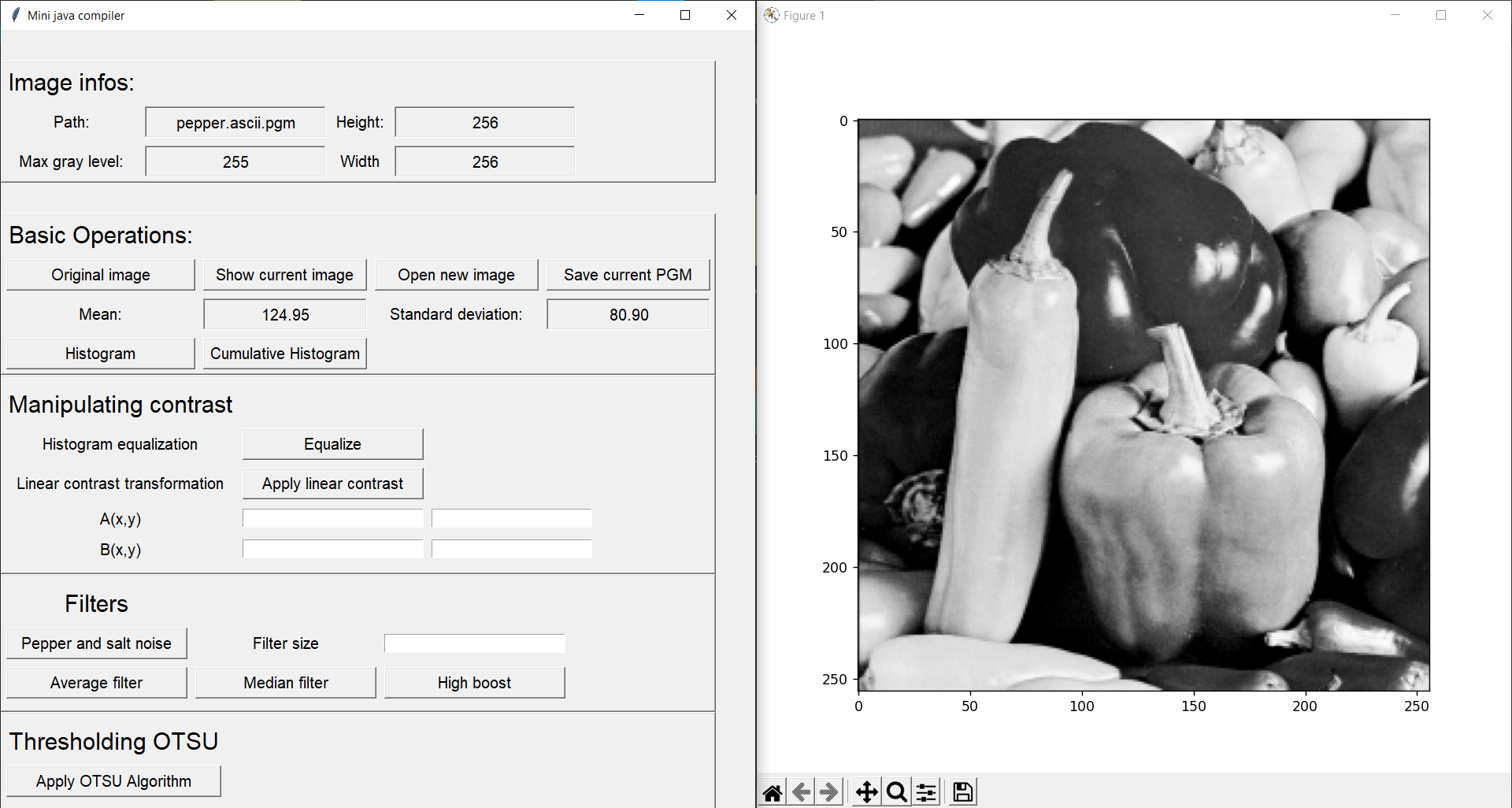Click the Figure 1 window icon
Screen dimensions: 1512x808
[771, 15]
